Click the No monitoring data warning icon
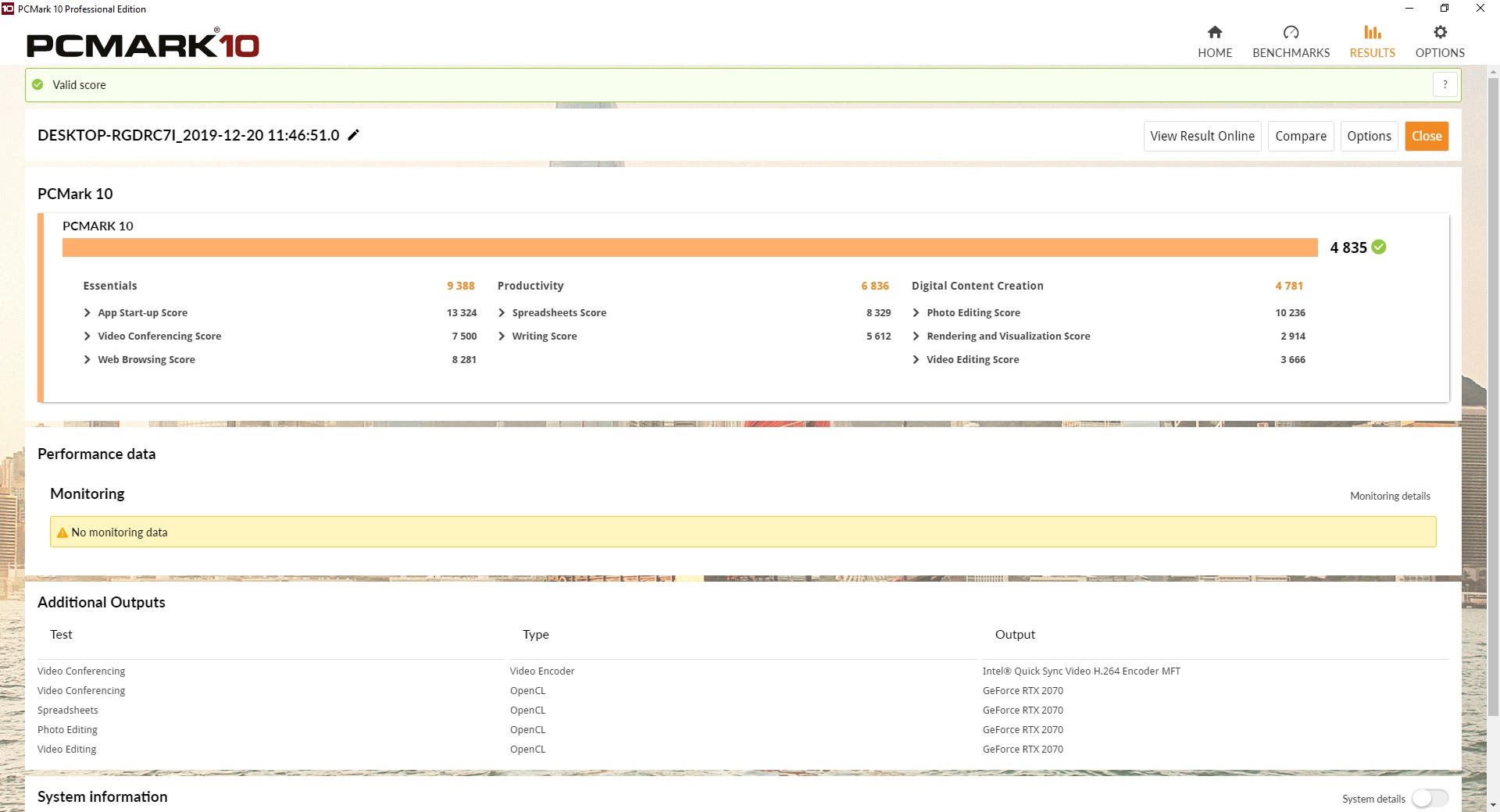The width and height of the screenshot is (1500, 812). point(62,532)
